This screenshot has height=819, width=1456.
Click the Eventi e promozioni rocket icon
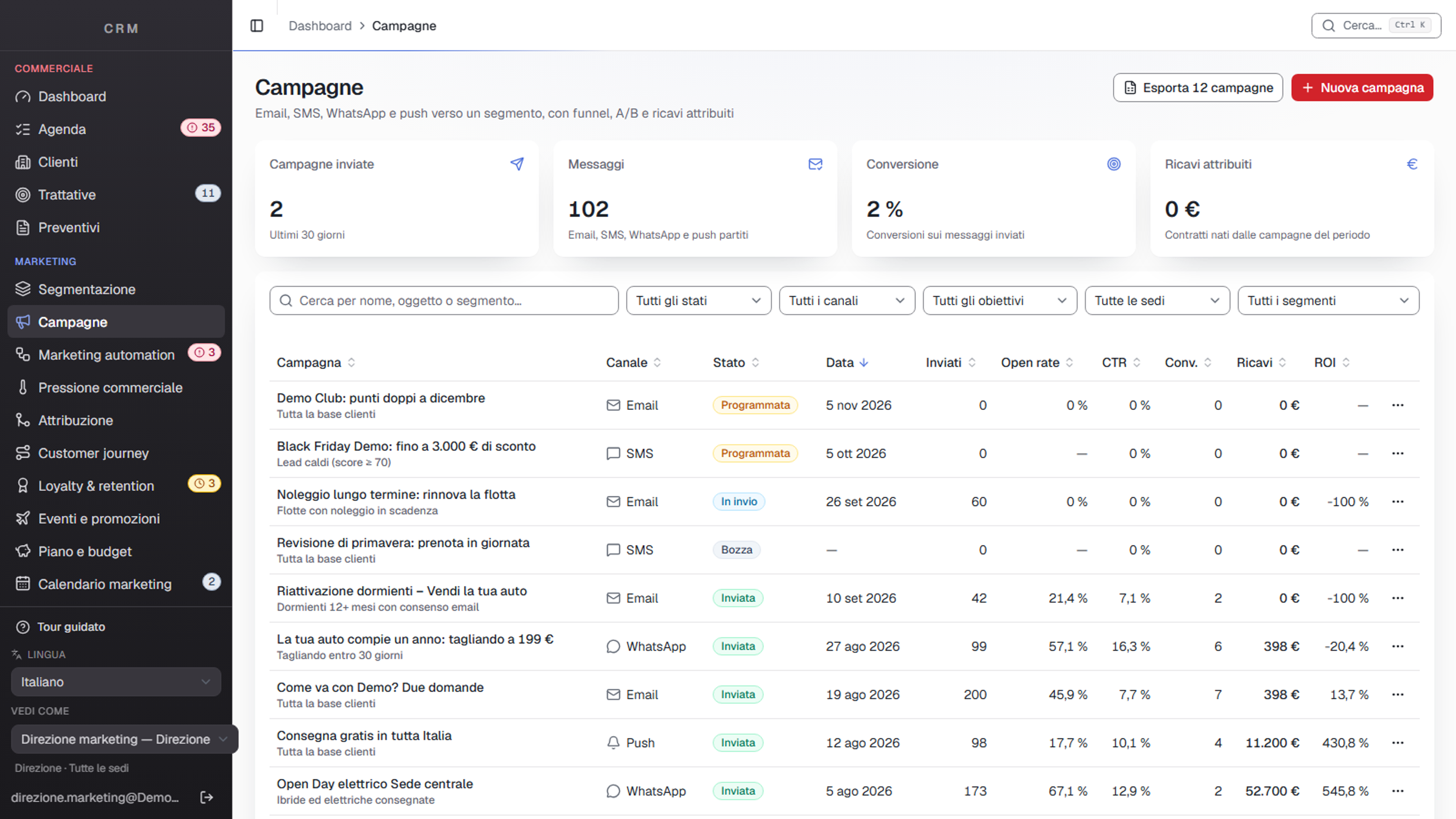click(x=23, y=519)
